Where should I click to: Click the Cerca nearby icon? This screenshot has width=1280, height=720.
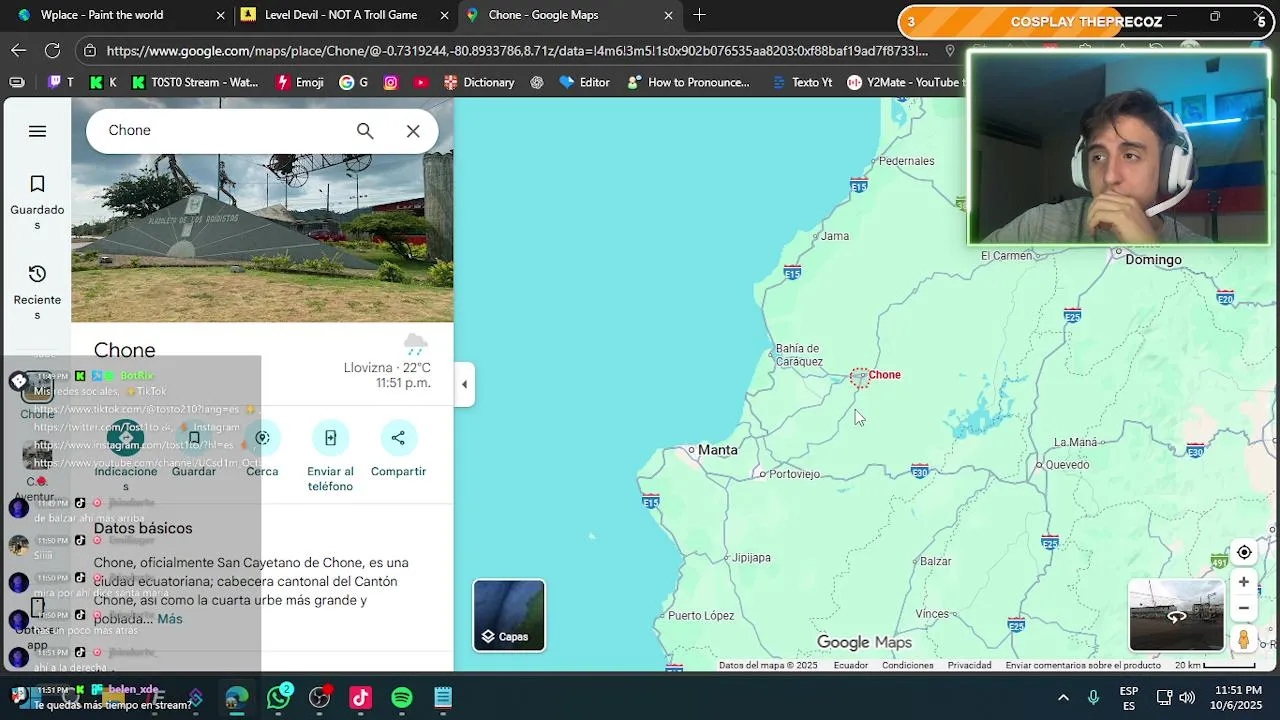(262, 438)
